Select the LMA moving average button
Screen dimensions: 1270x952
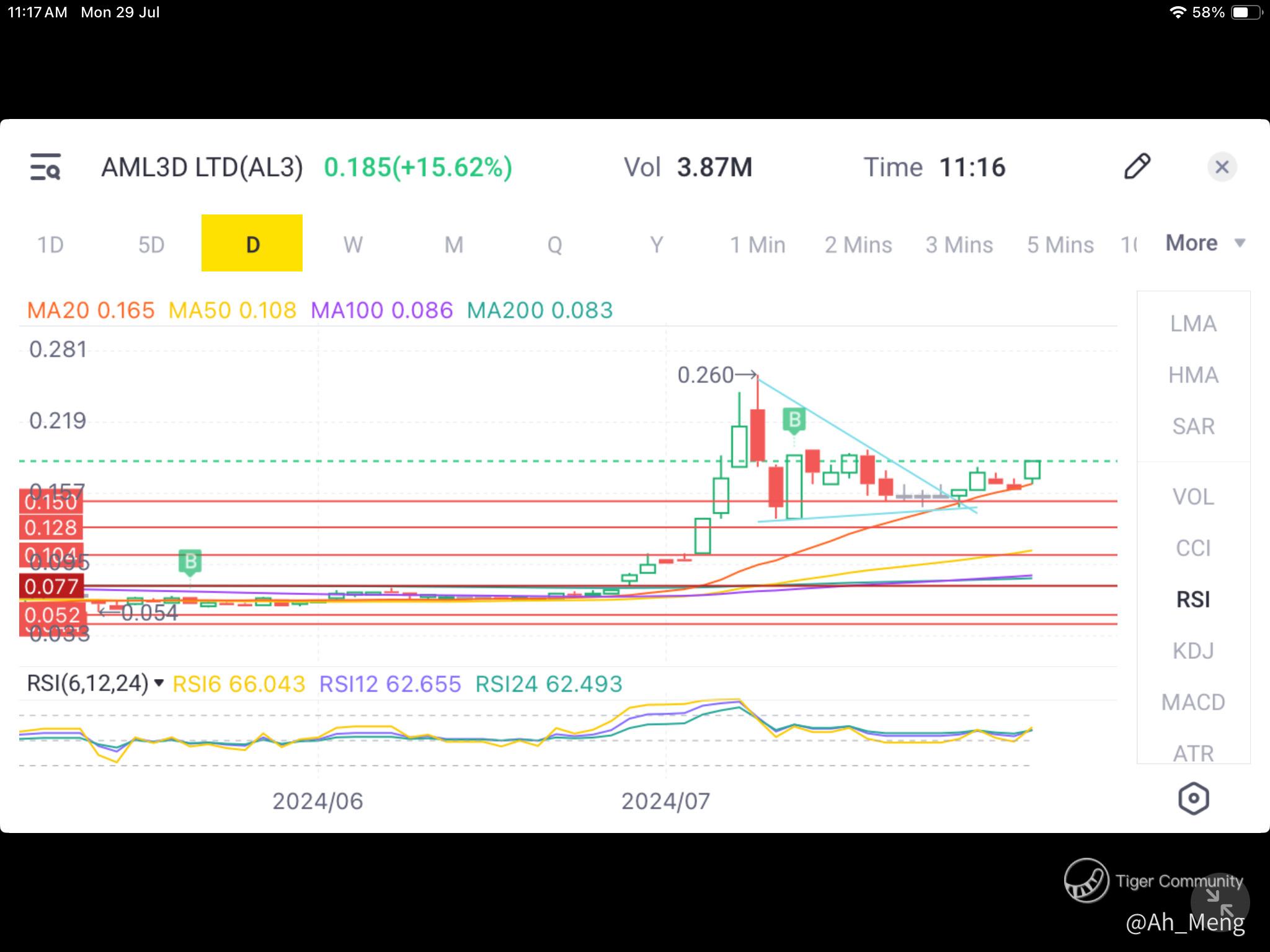click(1193, 324)
